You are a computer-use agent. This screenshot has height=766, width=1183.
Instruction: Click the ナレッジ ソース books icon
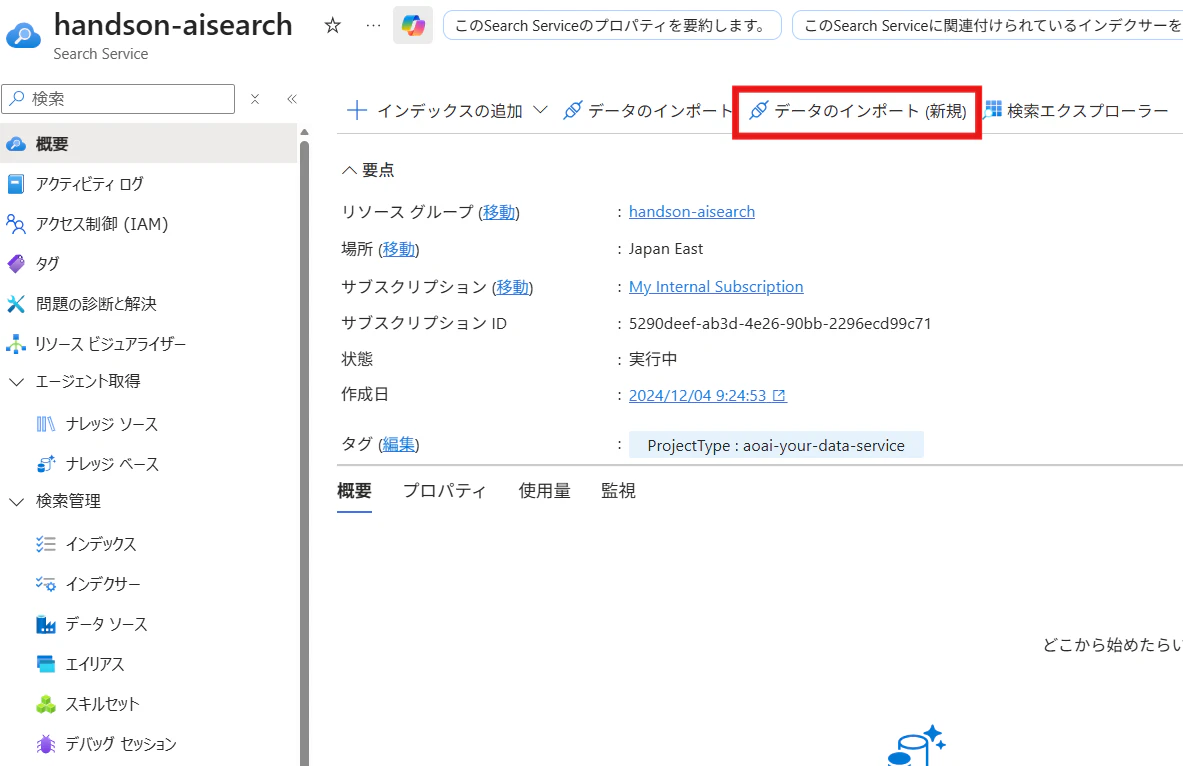tap(46, 424)
